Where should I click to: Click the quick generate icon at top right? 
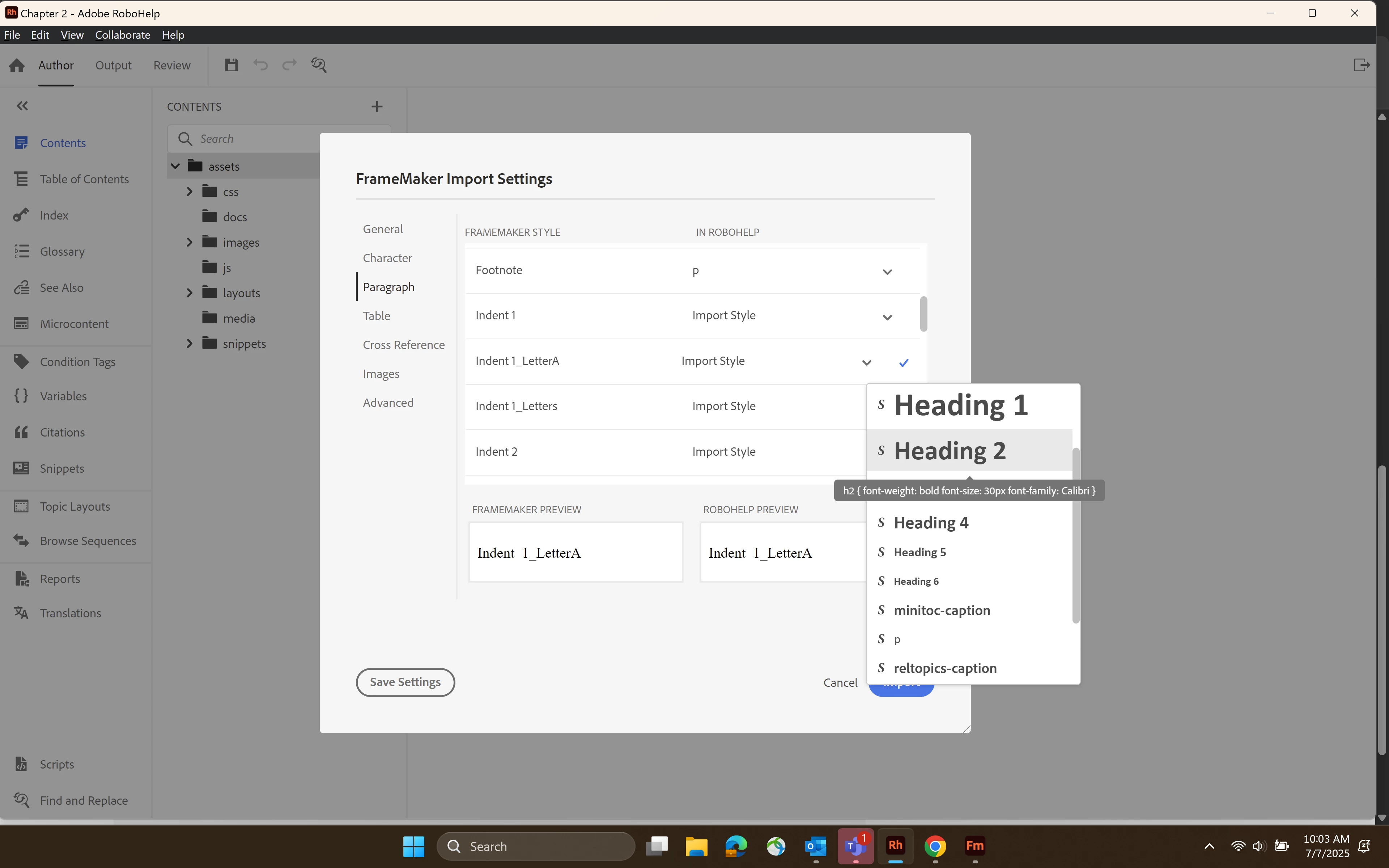click(1362, 65)
